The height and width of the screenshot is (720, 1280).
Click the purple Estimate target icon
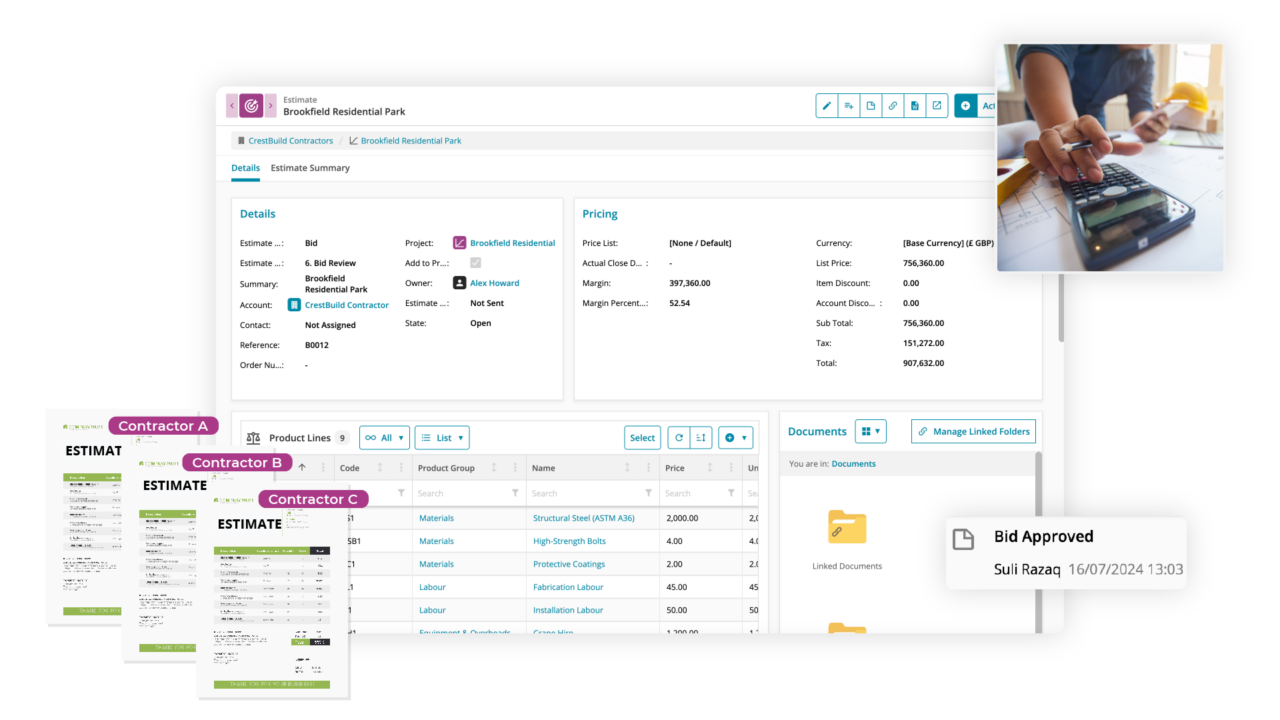pos(251,106)
